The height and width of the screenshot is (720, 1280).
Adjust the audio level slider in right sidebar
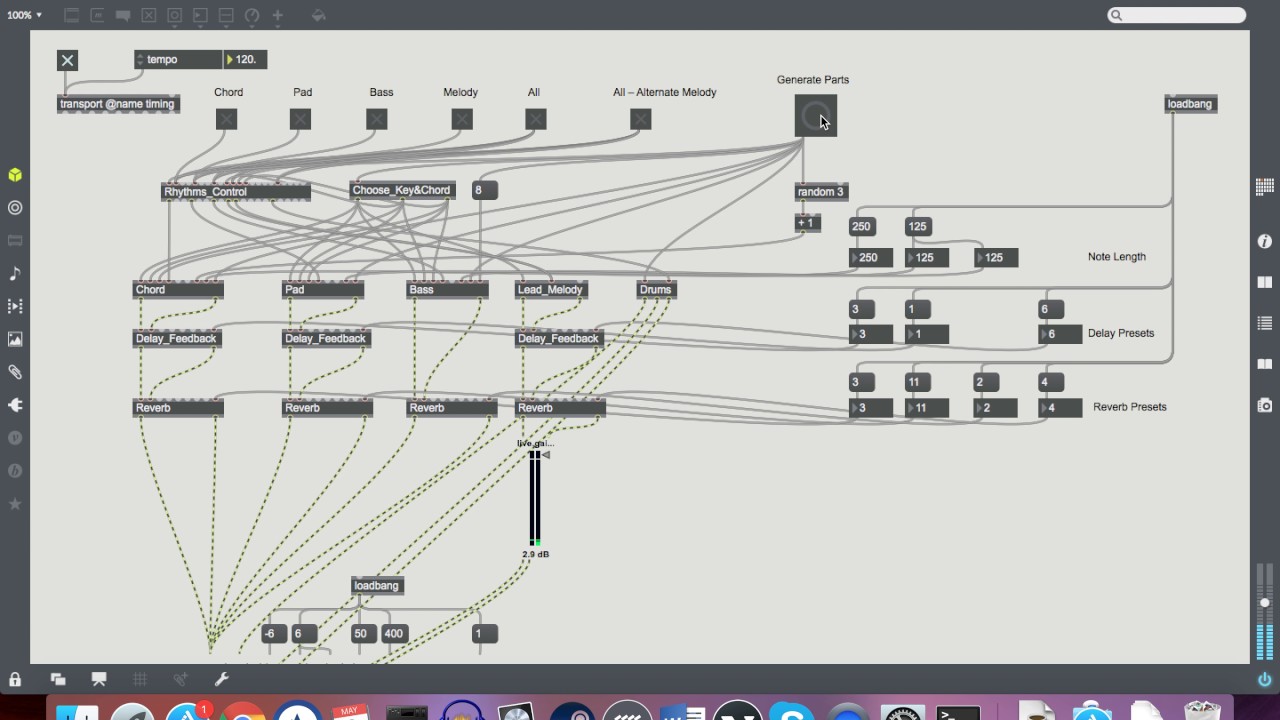coord(1264,603)
